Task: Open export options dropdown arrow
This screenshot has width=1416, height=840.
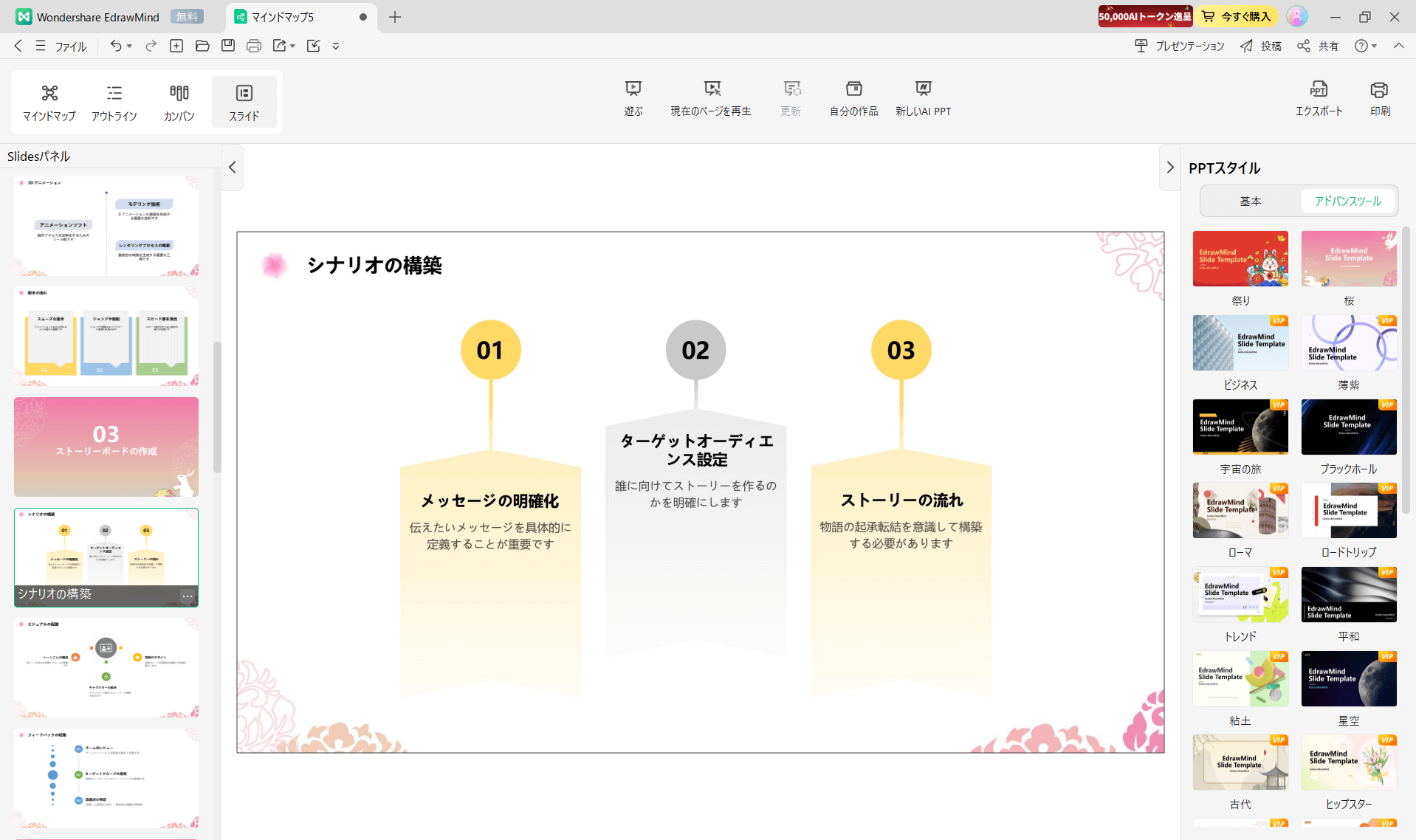Action: pos(292,46)
